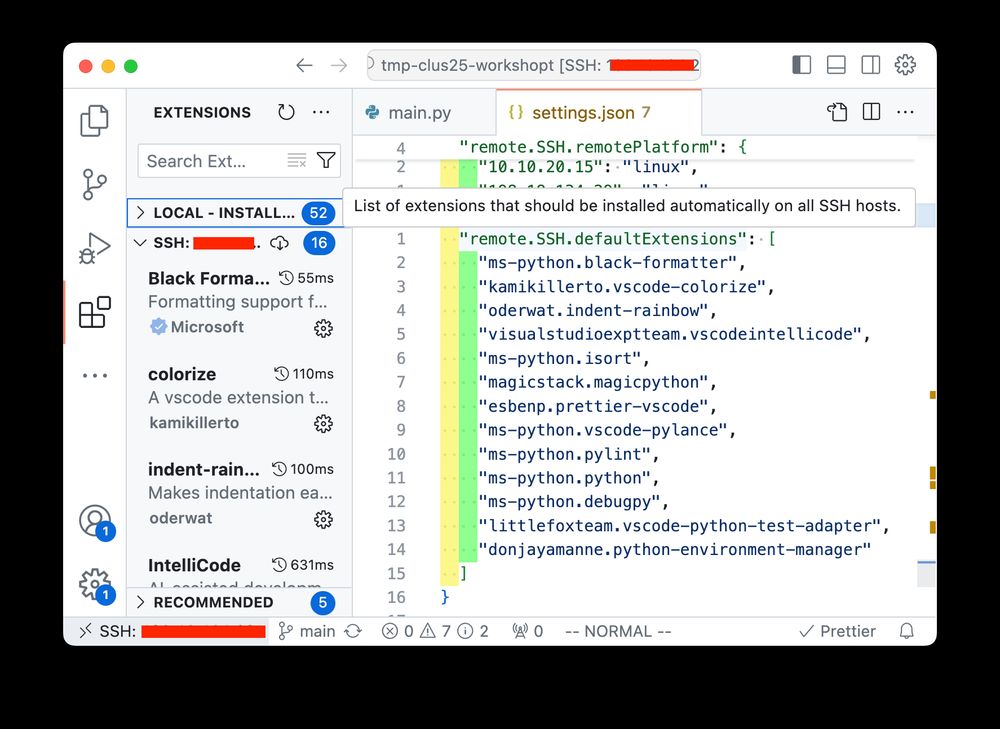This screenshot has width=1000, height=729.
Task: Manage the colorize extension gear
Action: pyautogui.click(x=323, y=423)
